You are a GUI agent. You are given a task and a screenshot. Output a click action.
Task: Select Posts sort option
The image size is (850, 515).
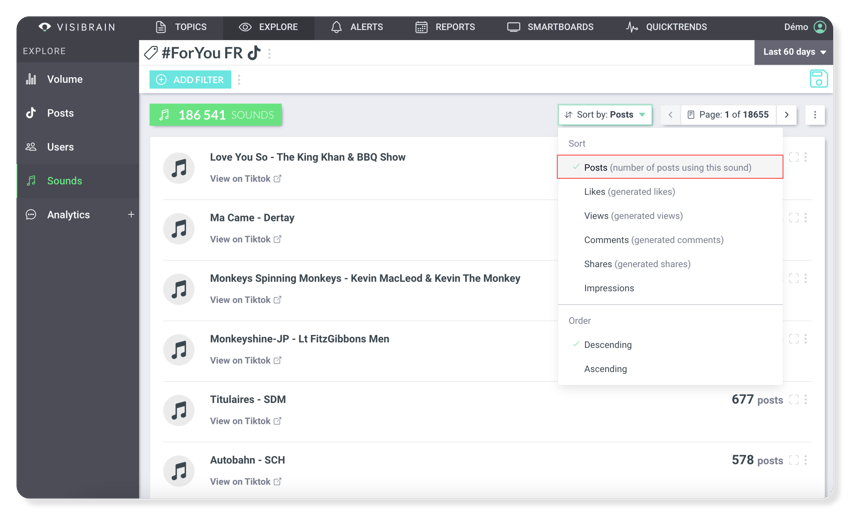670,167
